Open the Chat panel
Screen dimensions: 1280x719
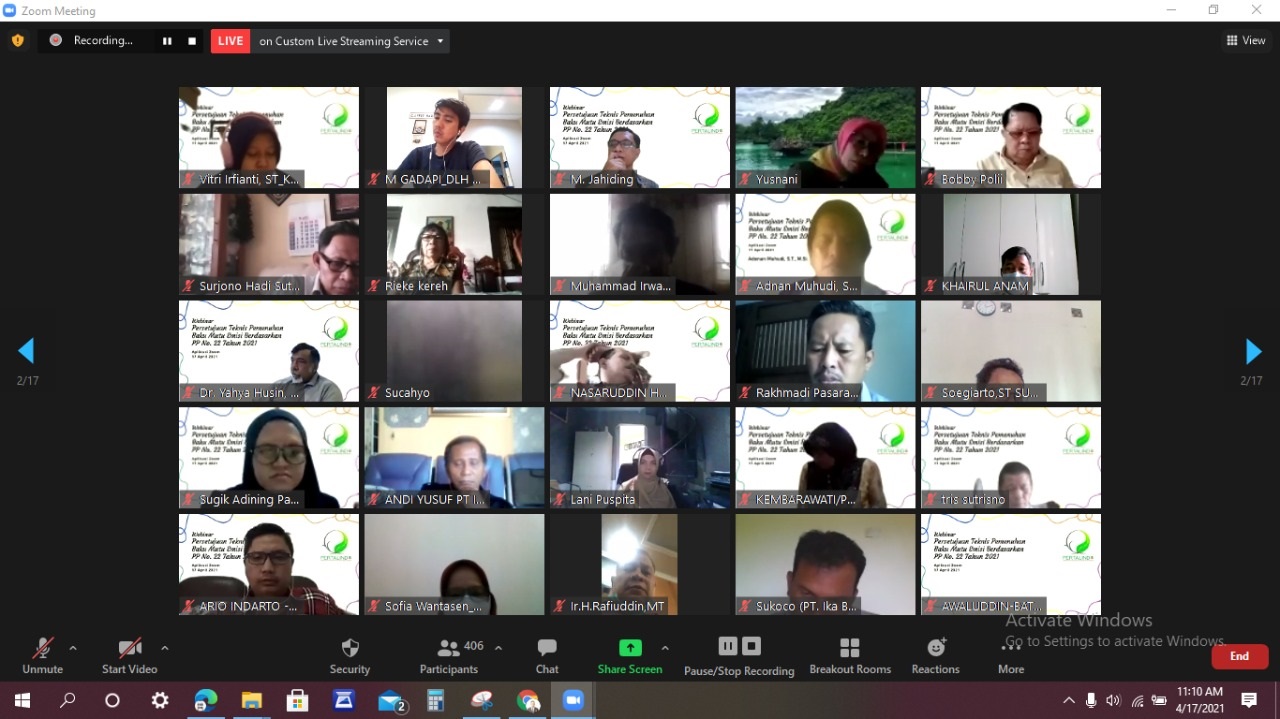[x=547, y=655]
